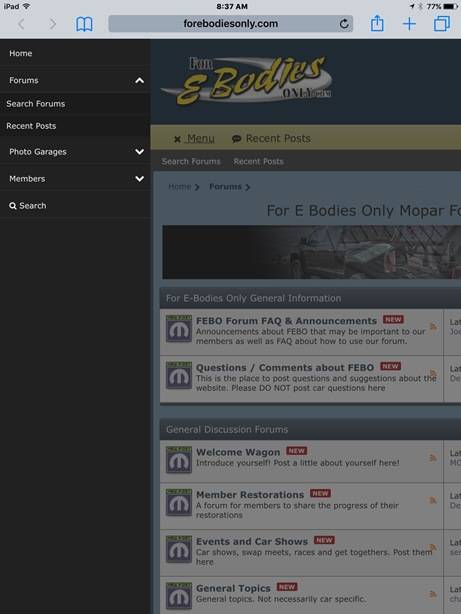The width and height of the screenshot is (461, 614).
Task: Expand the Members sidebar menu
Action: (139, 179)
